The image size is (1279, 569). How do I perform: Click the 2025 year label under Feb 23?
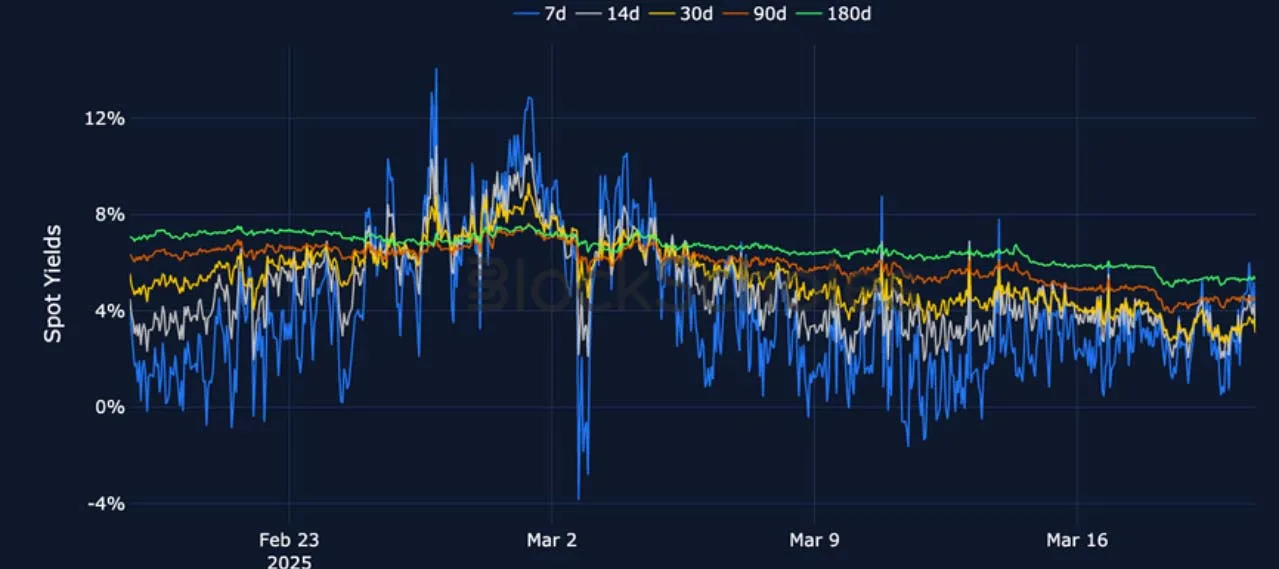pyautogui.click(x=289, y=561)
